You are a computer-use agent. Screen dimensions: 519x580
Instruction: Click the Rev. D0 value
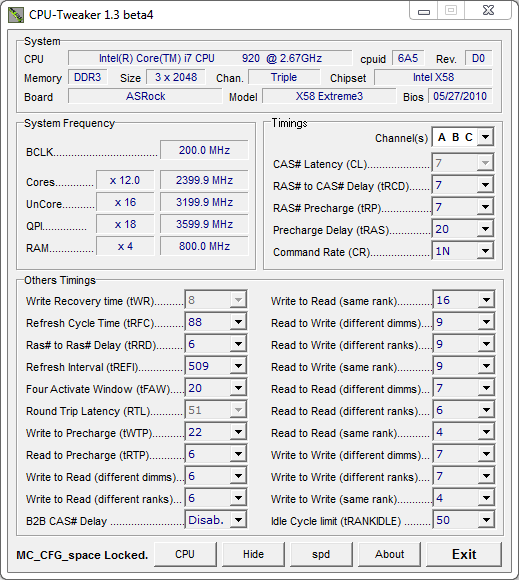[x=478, y=58]
